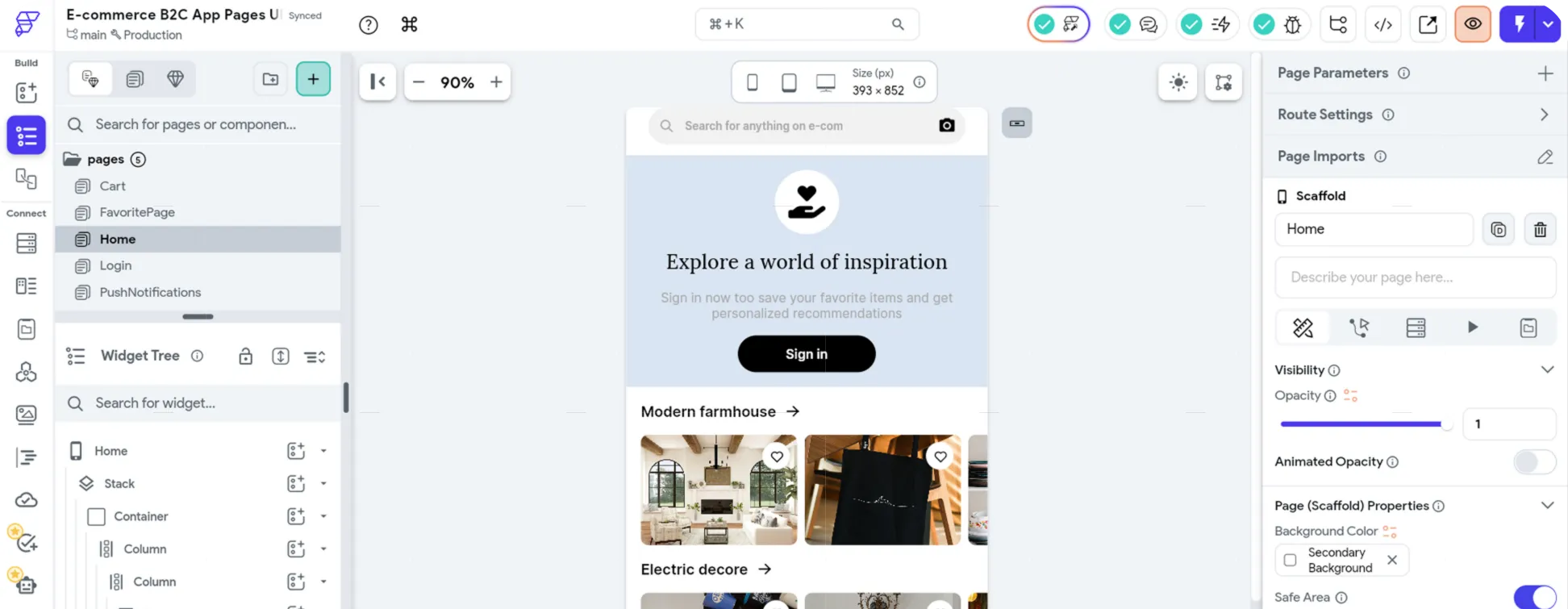Click the FlutterFlow logo icon

27,23
